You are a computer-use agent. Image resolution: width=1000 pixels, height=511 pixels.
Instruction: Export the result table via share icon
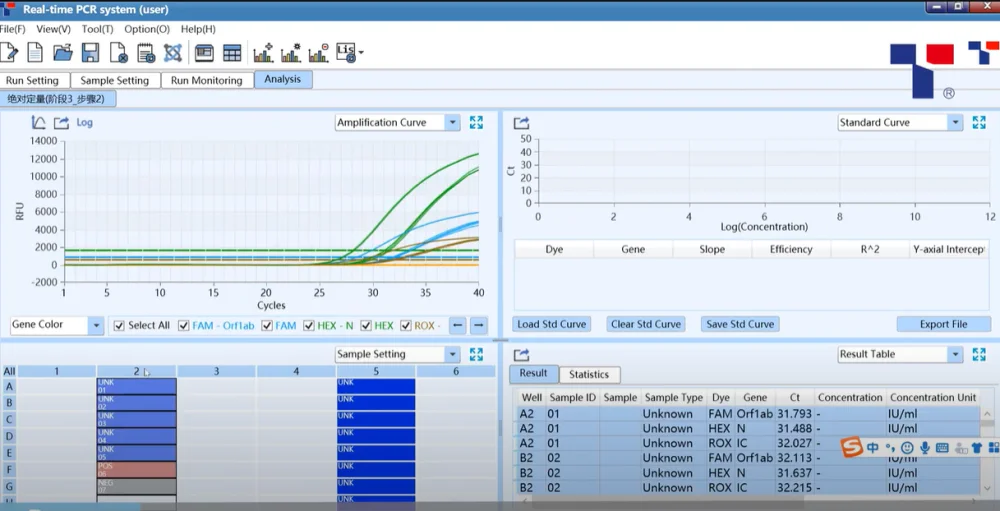(x=521, y=355)
